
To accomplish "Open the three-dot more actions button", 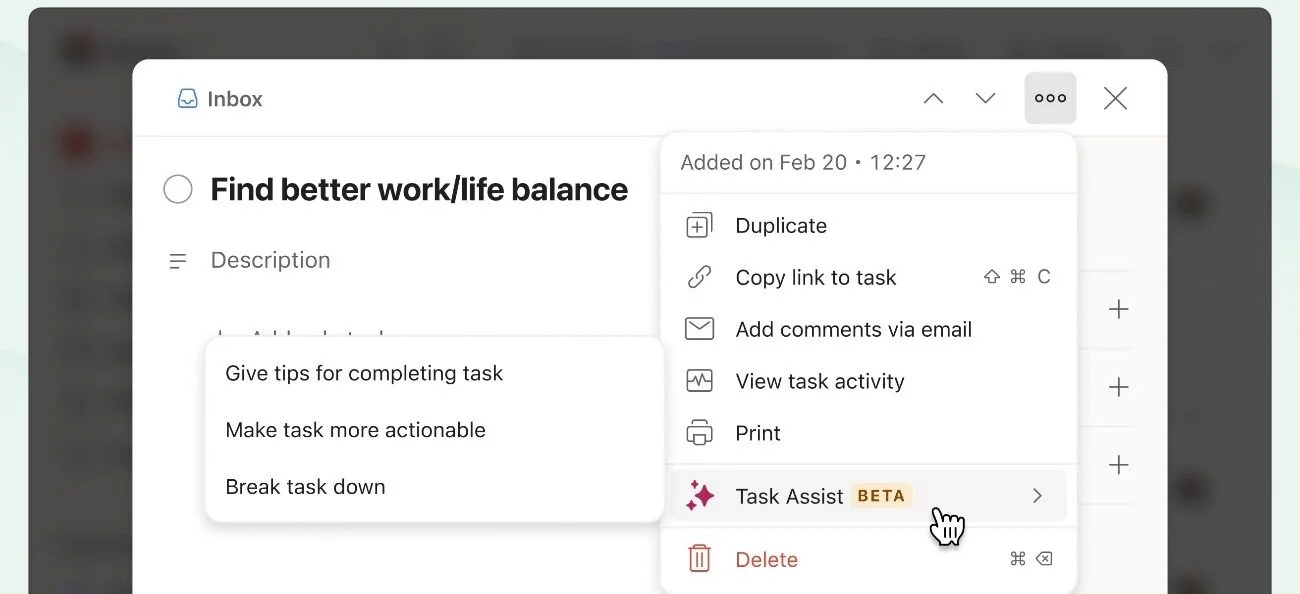I will coord(1050,98).
